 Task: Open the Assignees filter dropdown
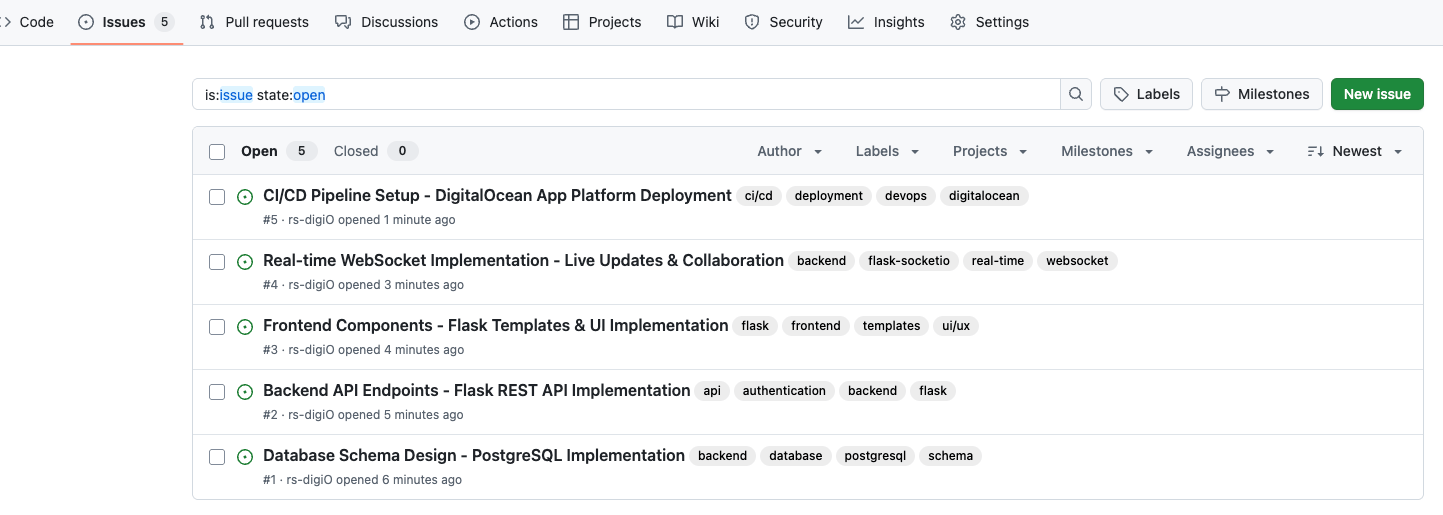coord(1230,151)
